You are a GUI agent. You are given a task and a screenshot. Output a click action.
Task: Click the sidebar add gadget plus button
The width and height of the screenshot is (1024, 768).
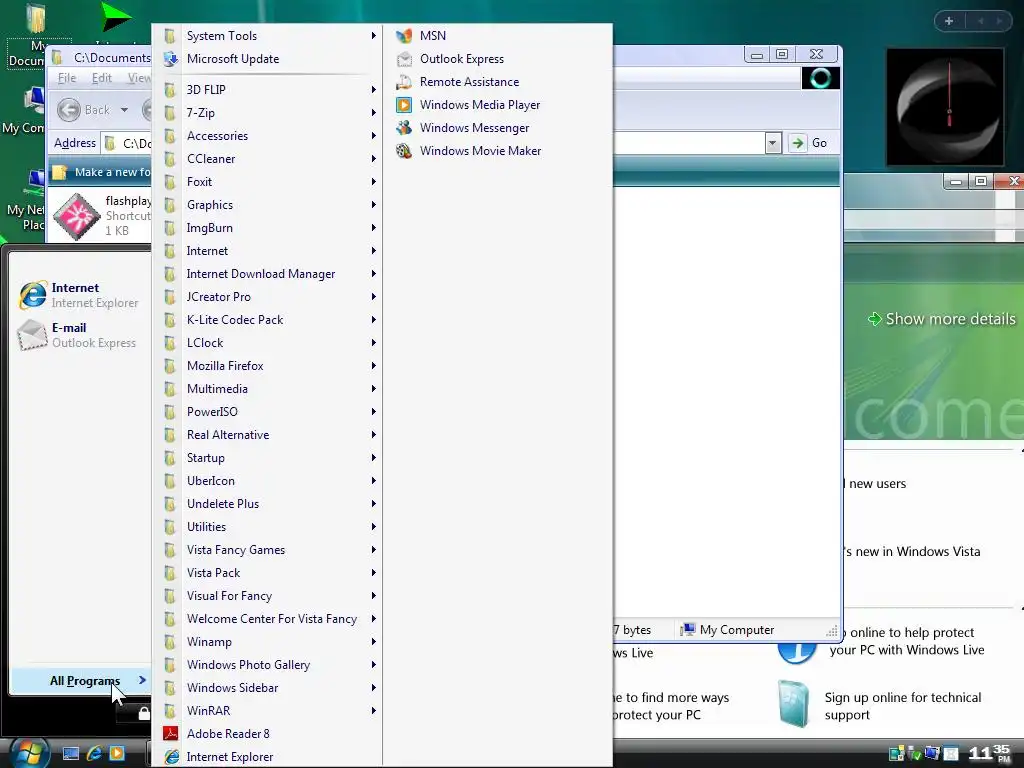[949, 21]
